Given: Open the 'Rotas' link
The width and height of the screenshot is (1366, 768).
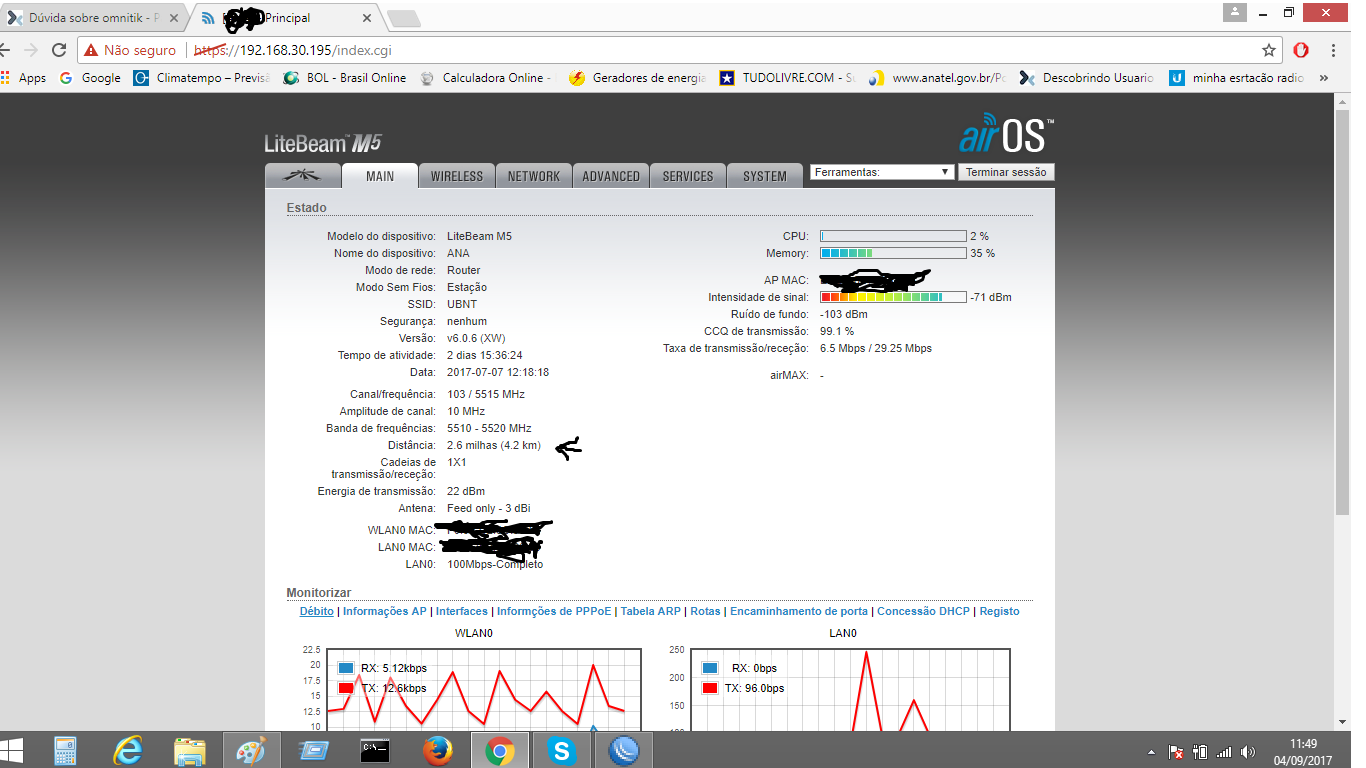Looking at the screenshot, I should click(705, 611).
